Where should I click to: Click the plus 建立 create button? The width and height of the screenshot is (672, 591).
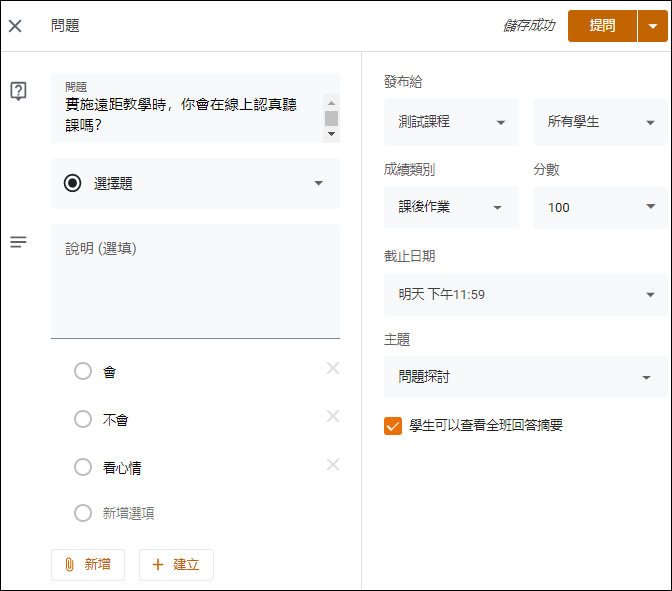[176, 565]
